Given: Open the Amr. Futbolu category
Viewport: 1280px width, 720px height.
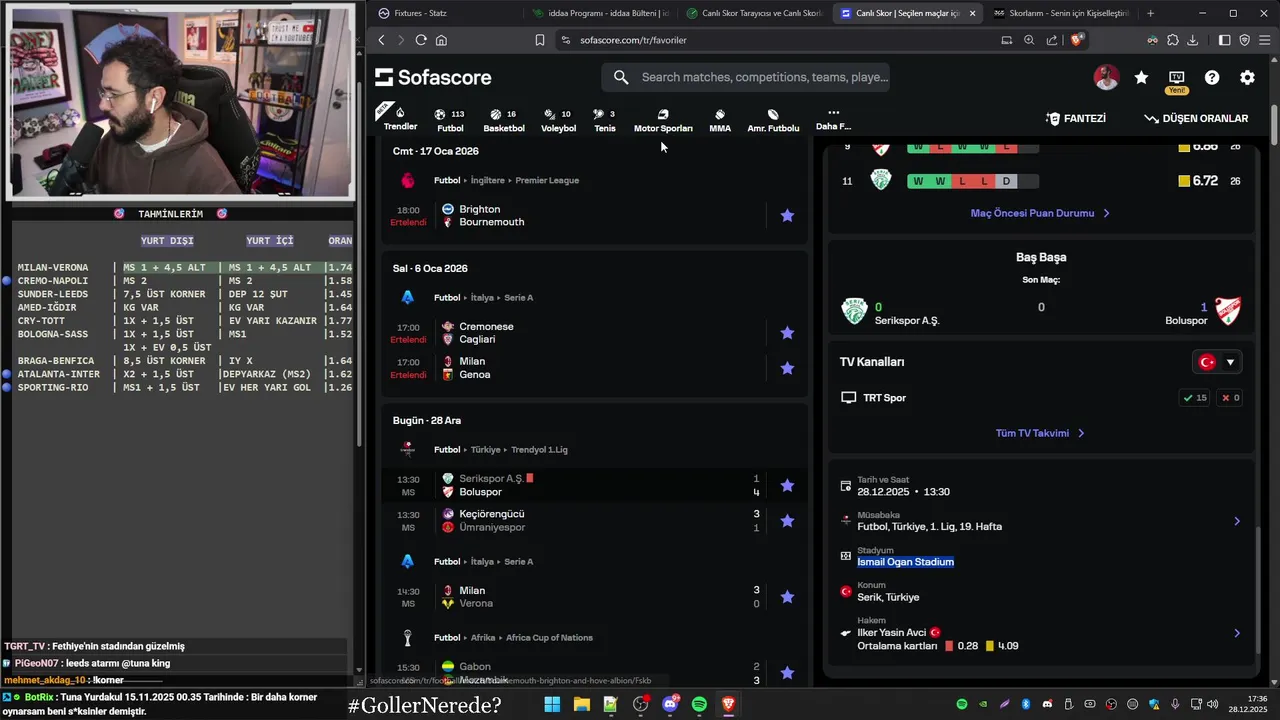Looking at the screenshot, I should point(773,120).
